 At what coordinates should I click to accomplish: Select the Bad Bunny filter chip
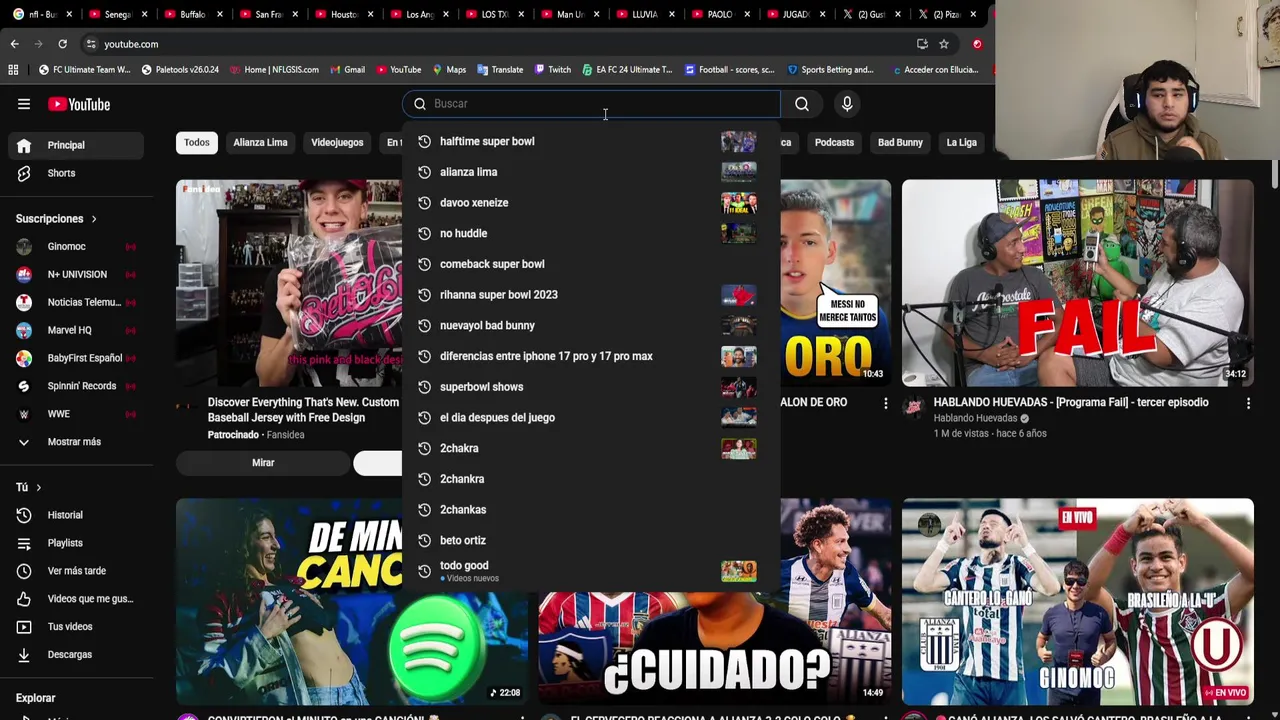(900, 143)
